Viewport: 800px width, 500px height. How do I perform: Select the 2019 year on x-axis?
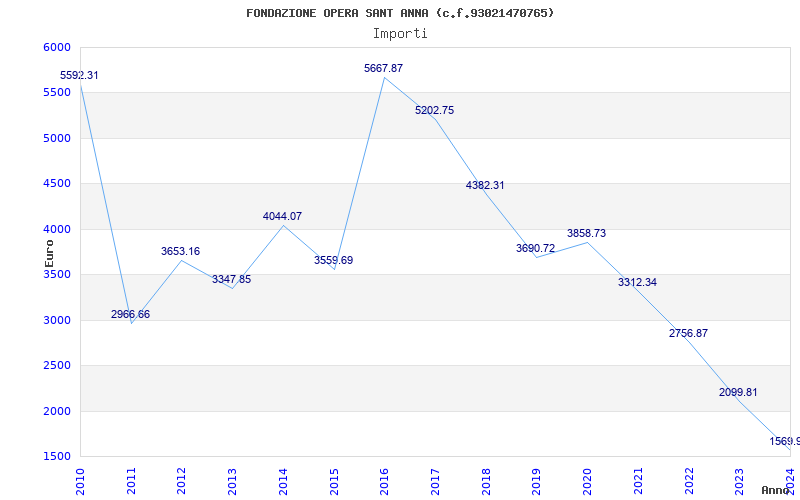[x=537, y=480]
